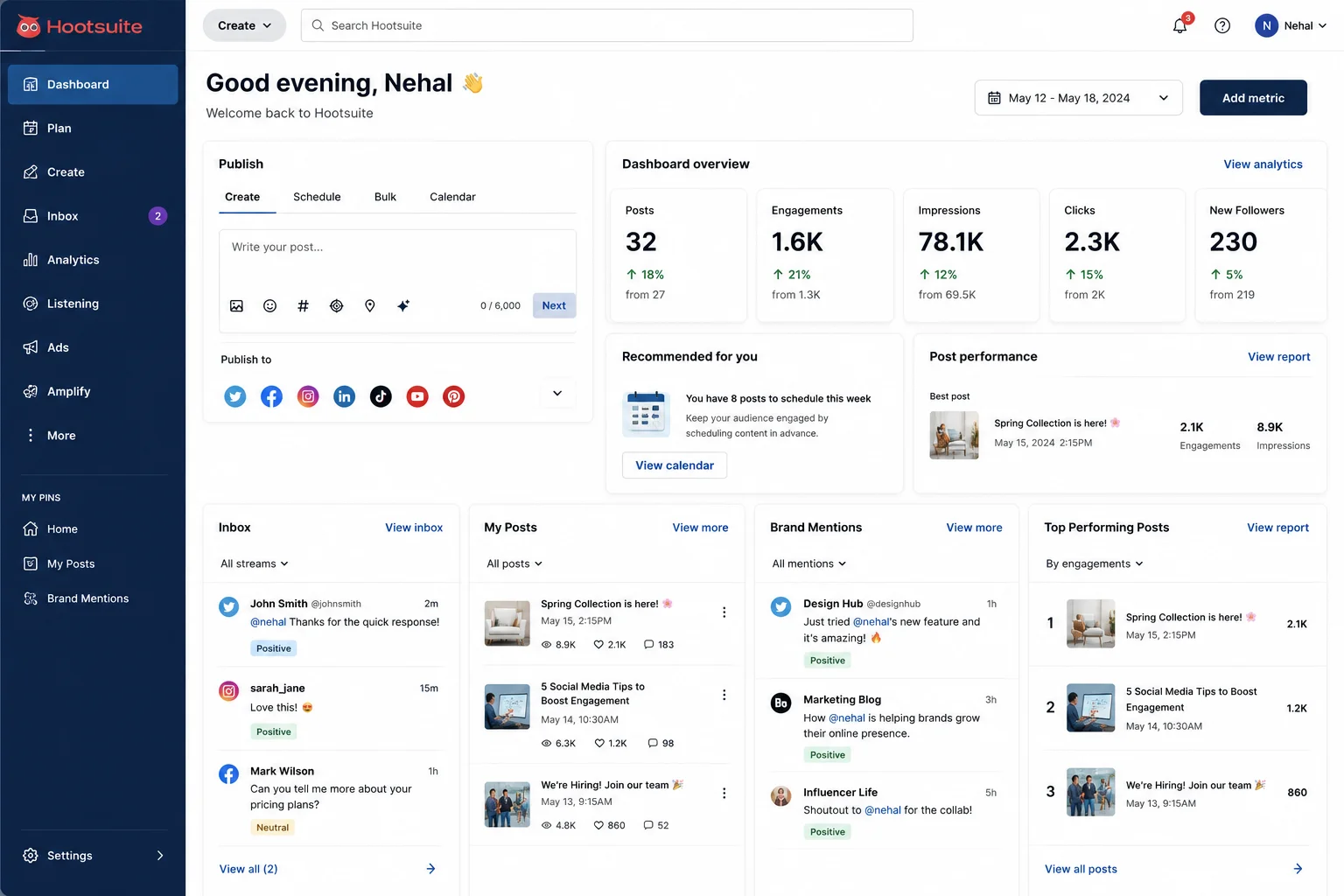The height and width of the screenshot is (896, 1344).
Task: Select the Create tab in Publish
Action: [x=242, y=197]
